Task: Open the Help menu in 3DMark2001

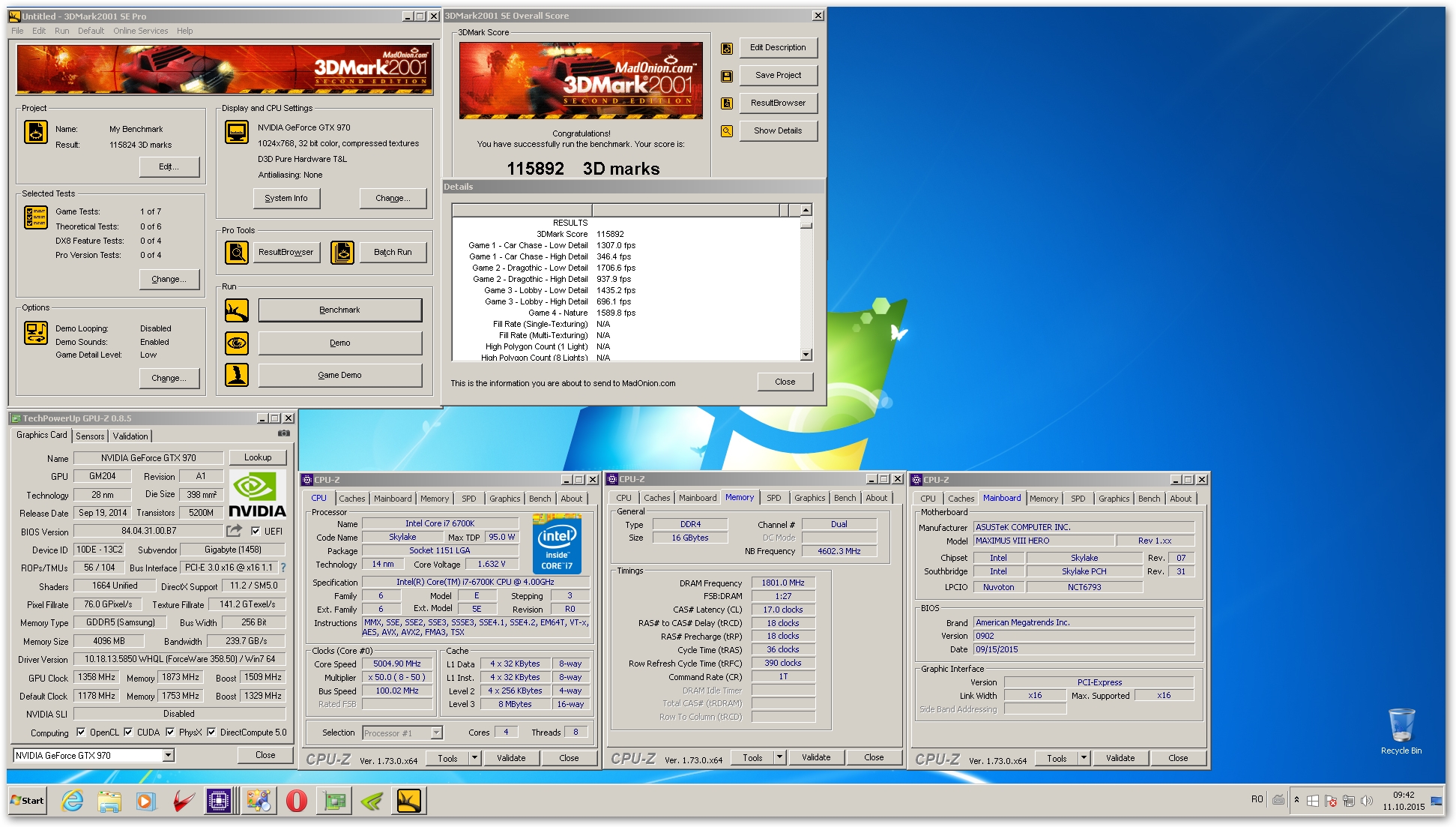Action: [185, 31]
